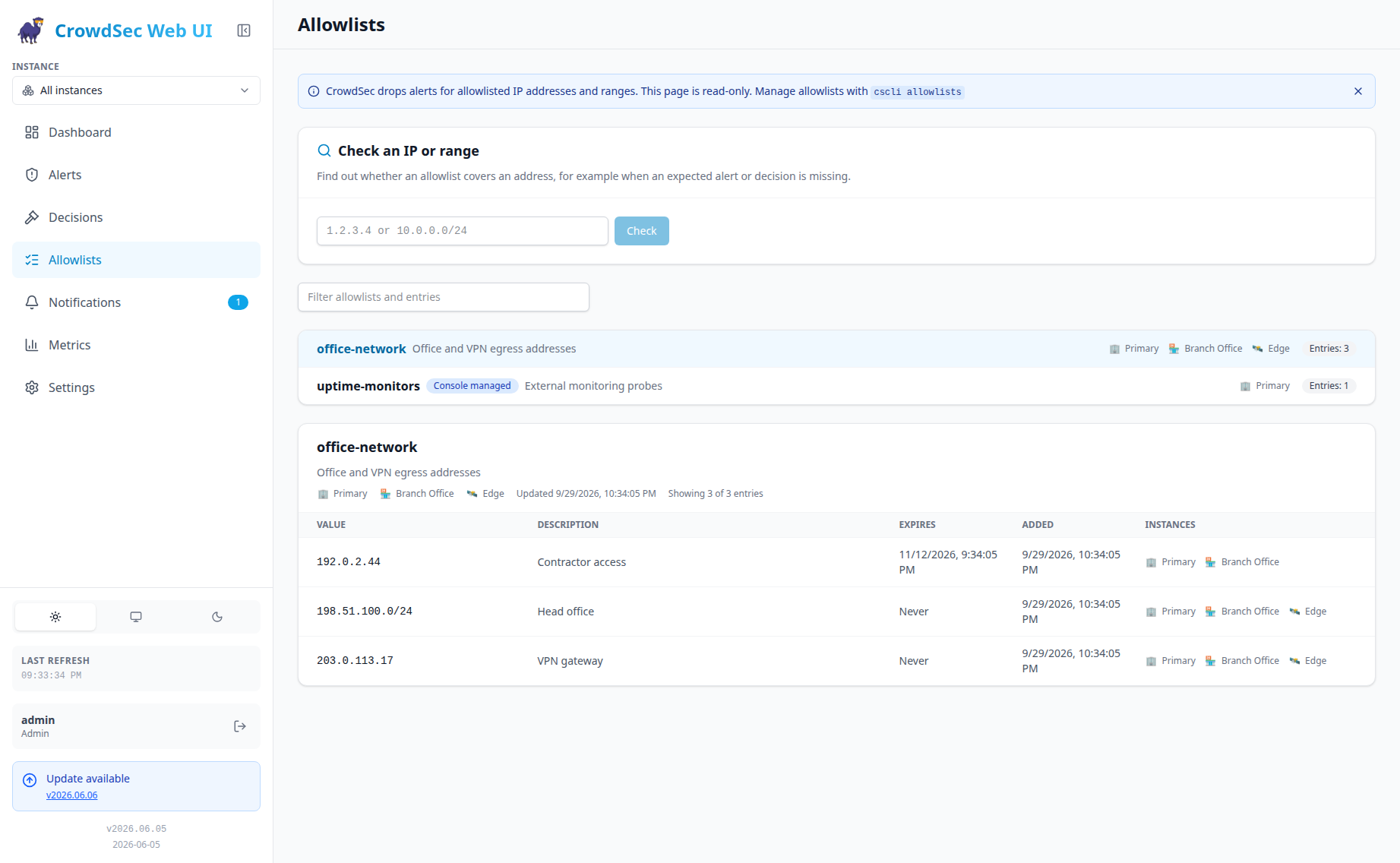Image resolution: width=1400 pixels, height=863 pixels.
Task: Click the 192.0.2.44 value
Action: pyautogui.click(x=349, y=562)
